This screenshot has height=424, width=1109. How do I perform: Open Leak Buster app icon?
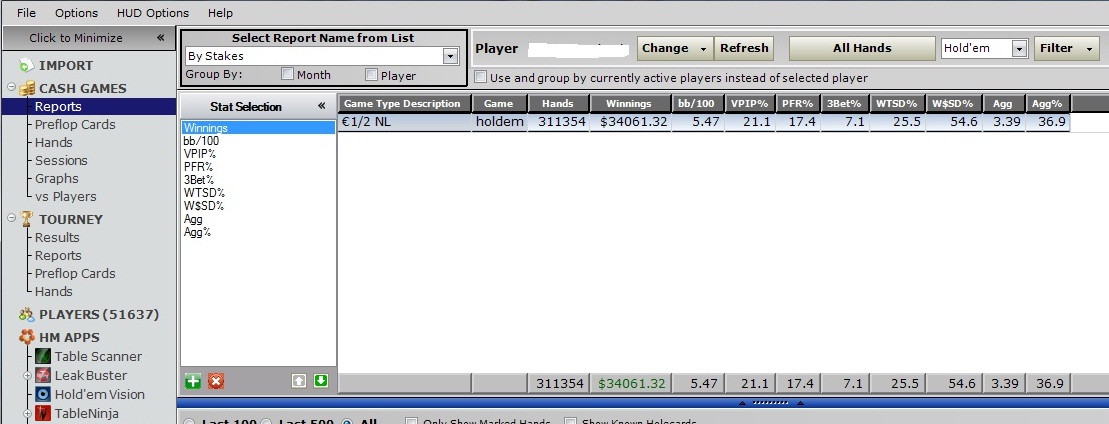coord(42,376)
